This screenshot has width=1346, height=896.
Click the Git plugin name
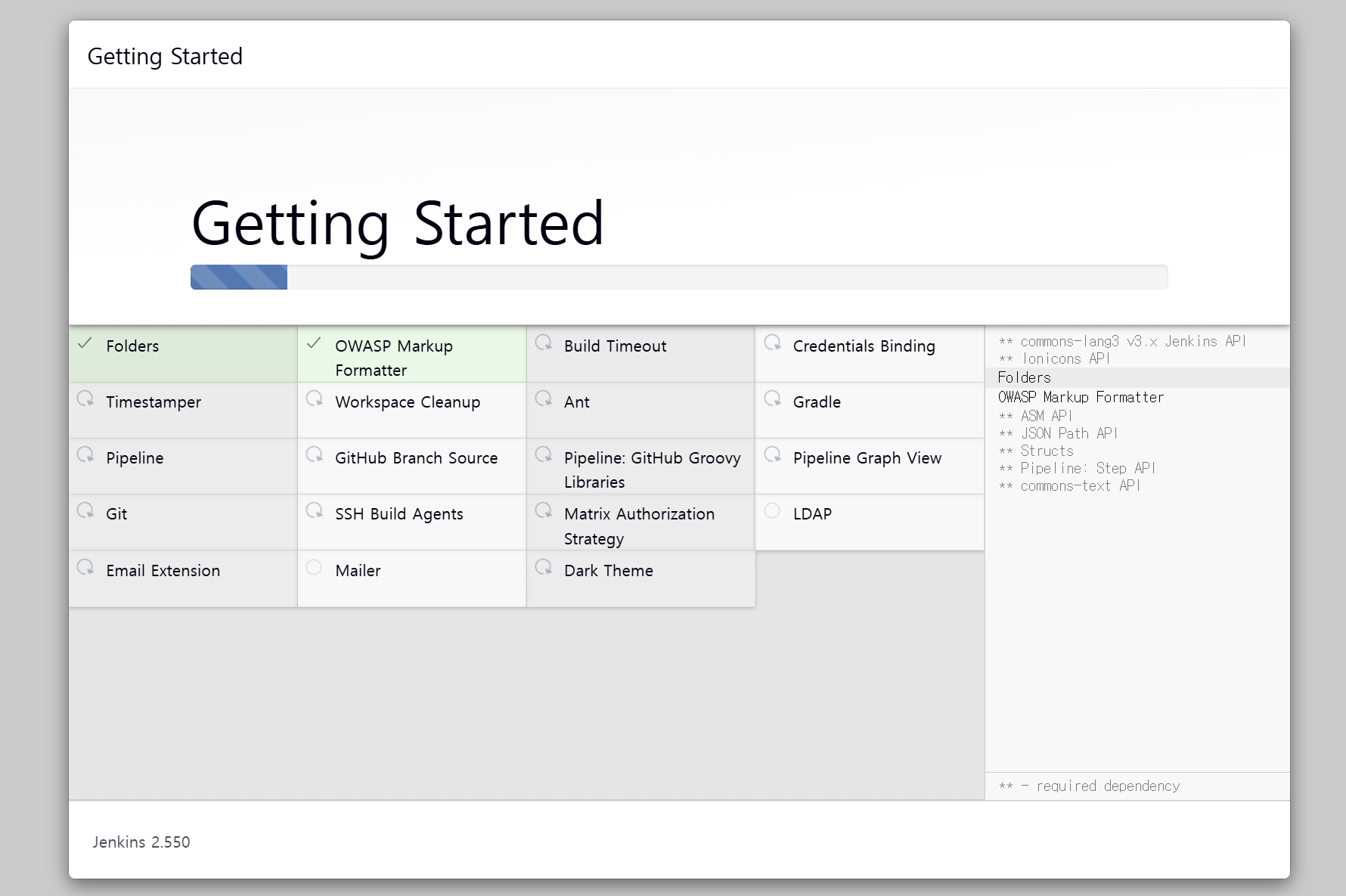click(116, 514)
